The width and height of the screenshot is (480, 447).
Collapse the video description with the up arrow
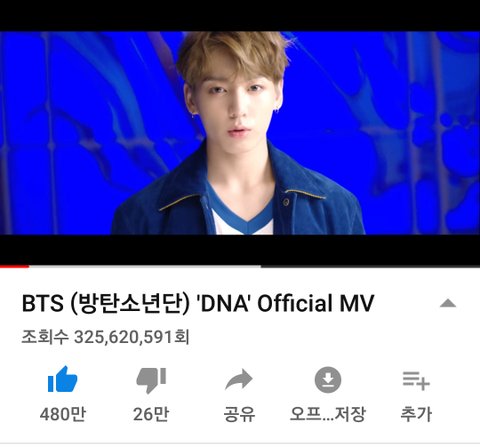pos(448,303)
